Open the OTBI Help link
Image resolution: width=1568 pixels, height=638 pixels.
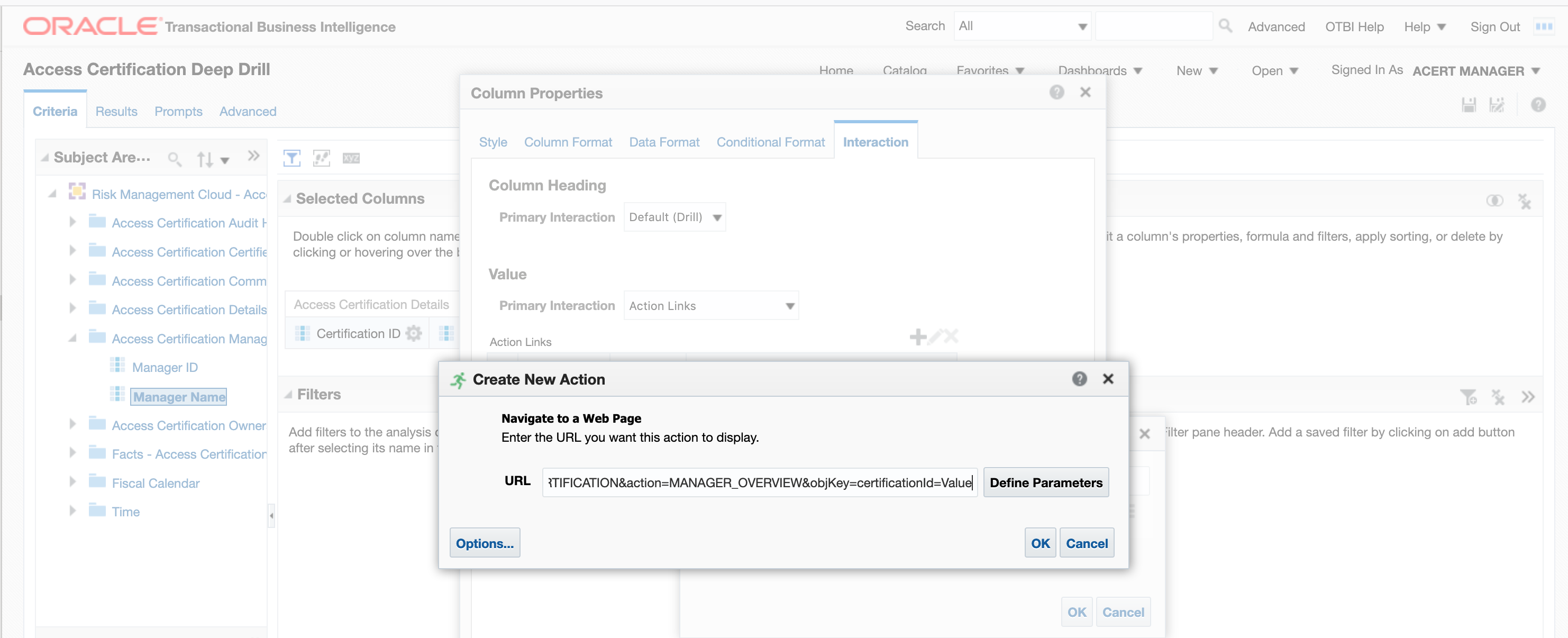coord(1354,27)
